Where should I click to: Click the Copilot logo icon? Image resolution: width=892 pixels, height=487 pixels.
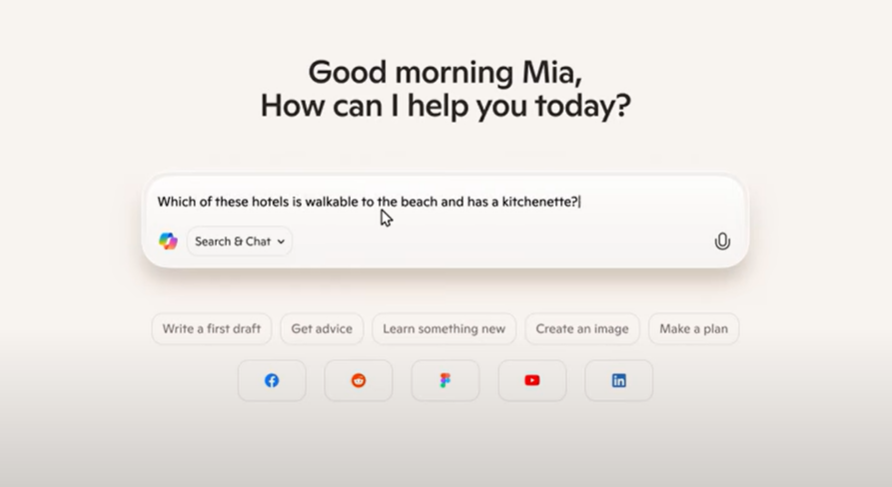168,241
